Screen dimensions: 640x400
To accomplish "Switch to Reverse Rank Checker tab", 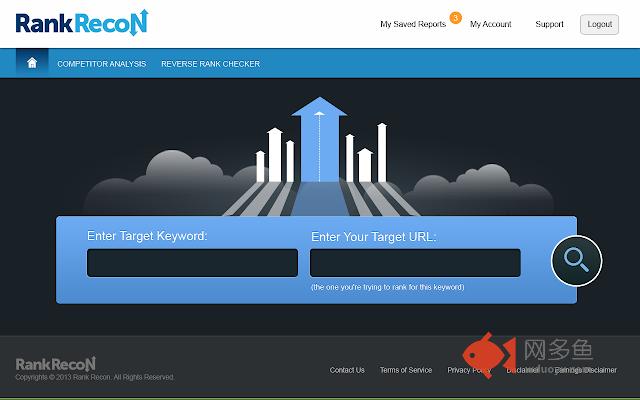I will click(210, 64).
